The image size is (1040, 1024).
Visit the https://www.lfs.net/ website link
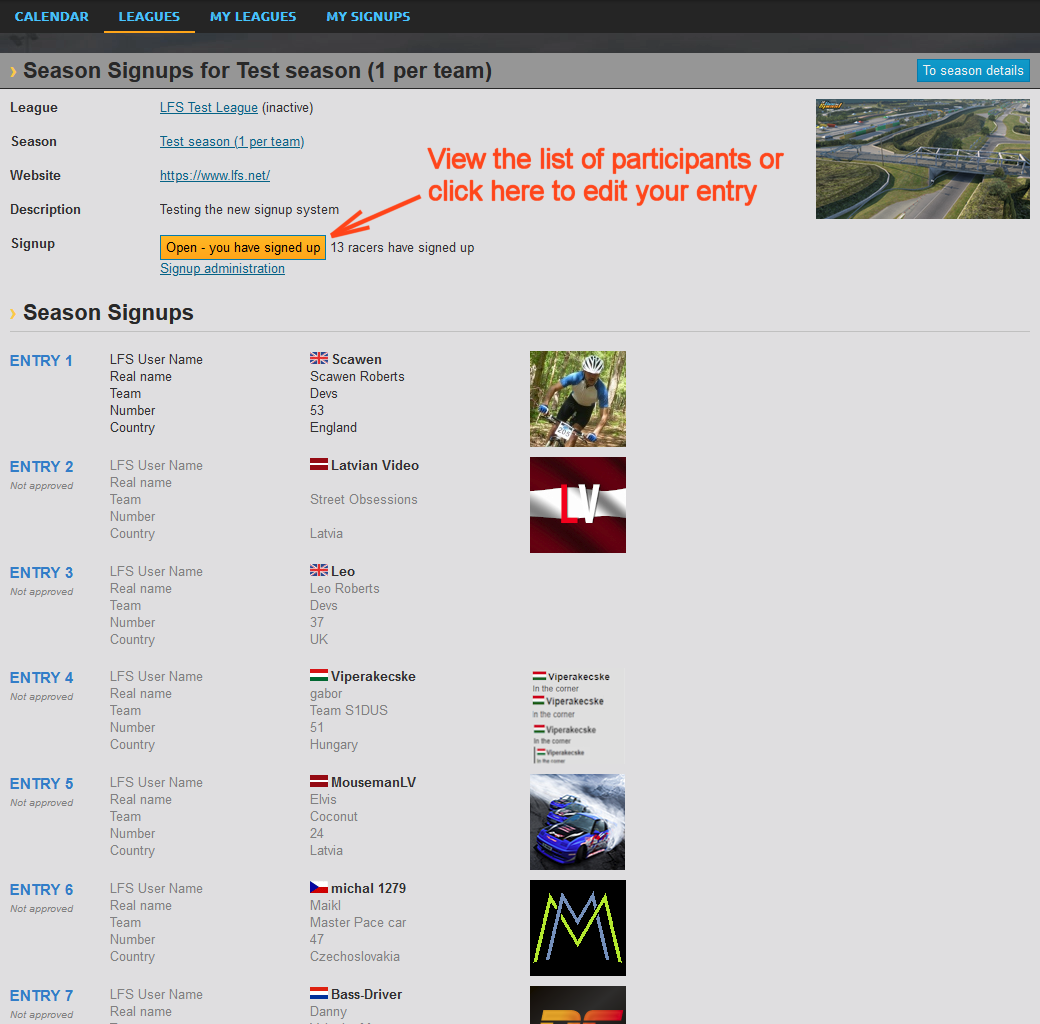point(215,175)
